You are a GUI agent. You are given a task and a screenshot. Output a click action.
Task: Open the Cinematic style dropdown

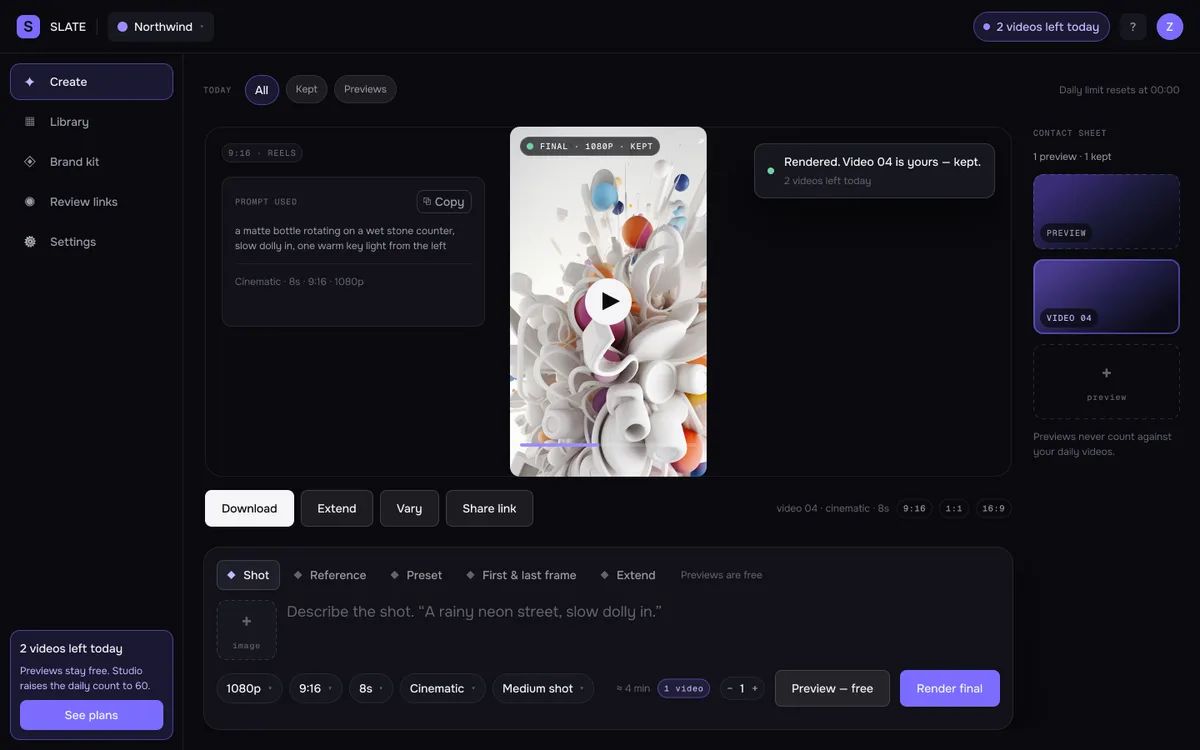pos(443,688)
